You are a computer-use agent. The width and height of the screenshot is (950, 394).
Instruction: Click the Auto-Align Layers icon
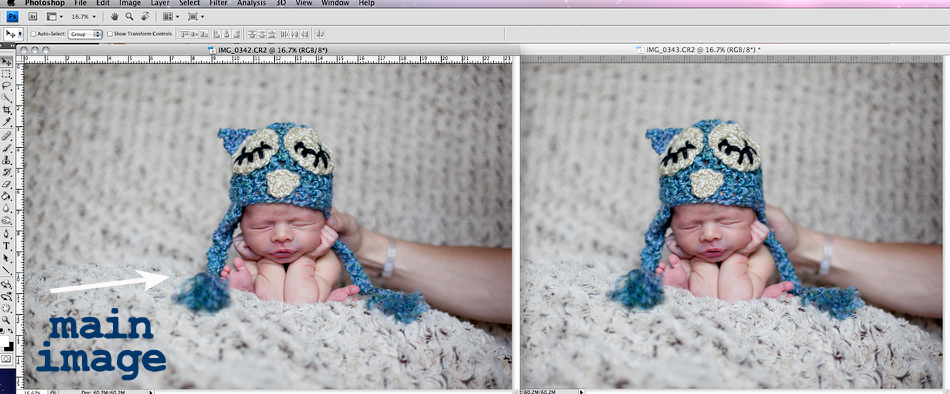[x=319, y=34]
